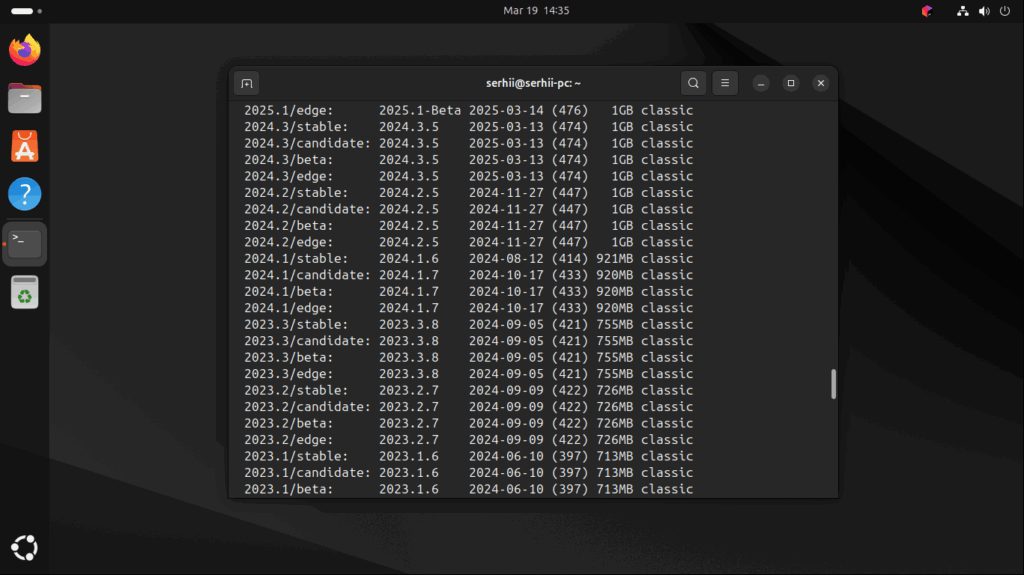Click the 2024.3/beta: channel text

pyautogui.click(x=289, y=159)
